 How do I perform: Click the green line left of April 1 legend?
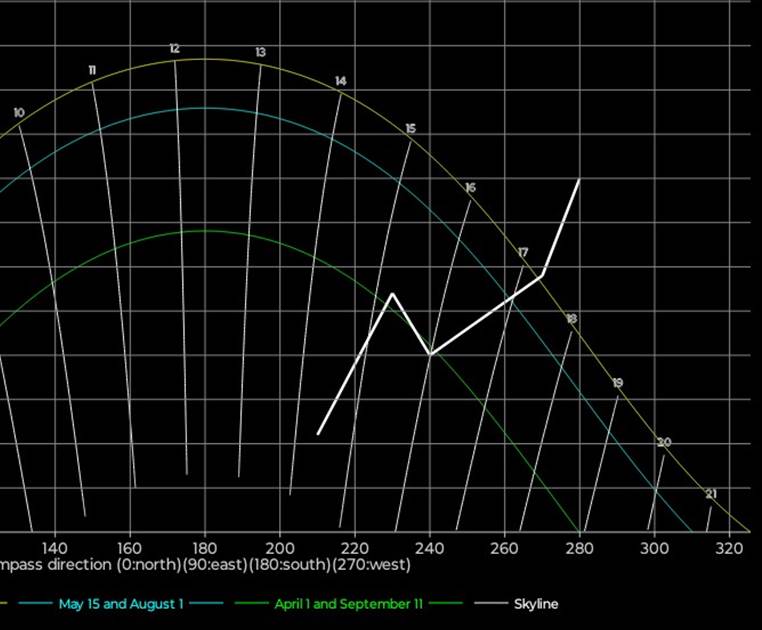point(251,604)
